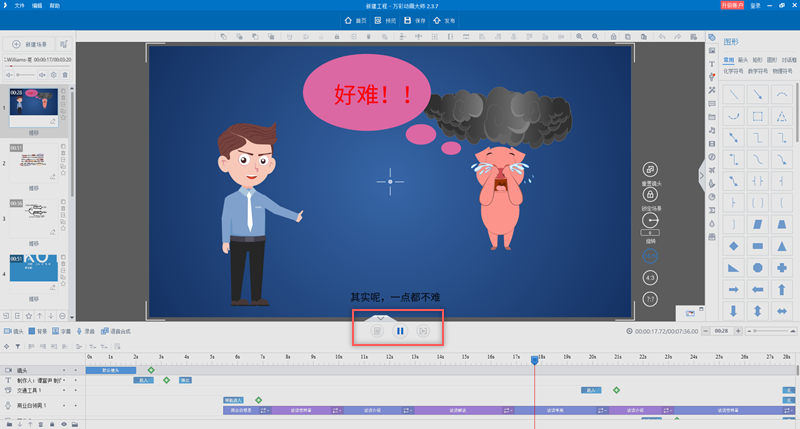Select the arrow line shape
Image resolution: width=800 pixels, height=429 pixels.
(758, 94)
